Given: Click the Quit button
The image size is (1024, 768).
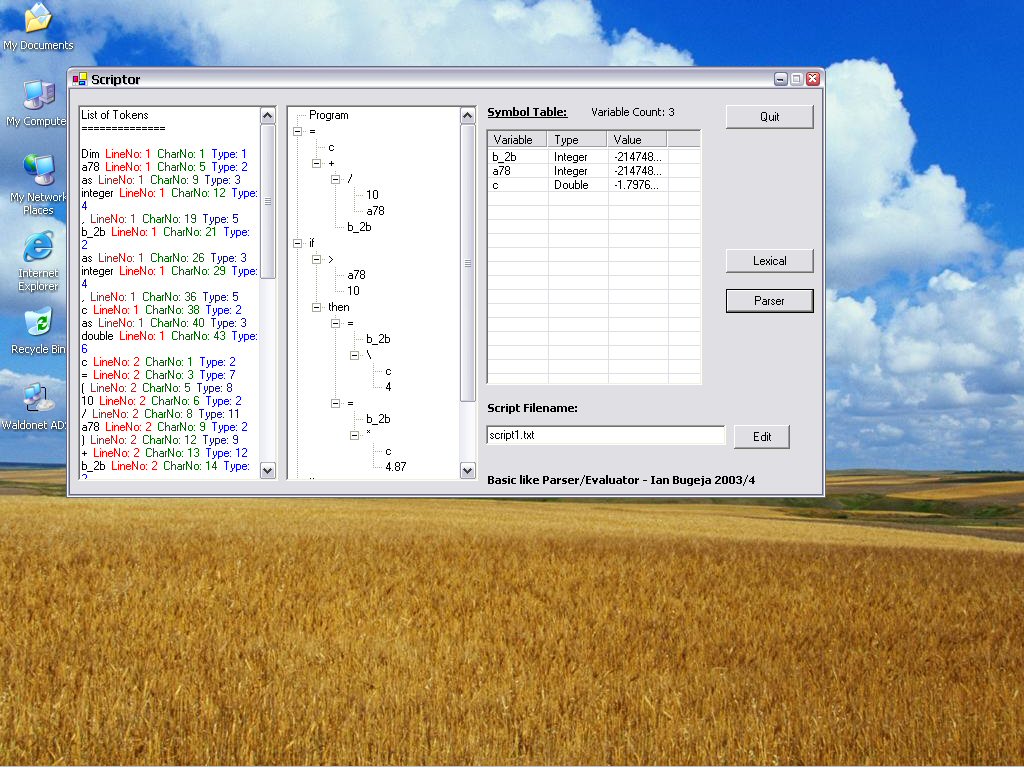Looking at the screenshot, I should tap(769, 117).
